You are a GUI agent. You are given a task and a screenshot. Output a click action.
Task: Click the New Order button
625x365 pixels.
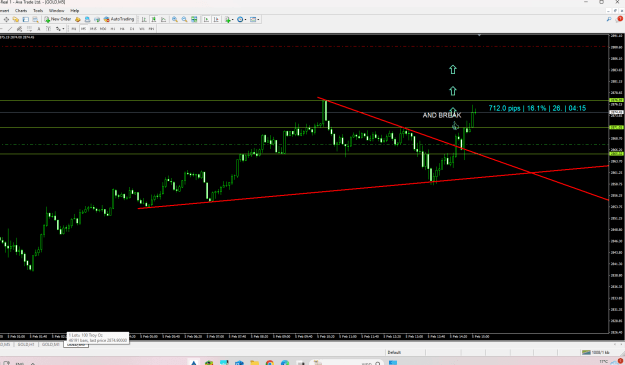click(58, 19)
